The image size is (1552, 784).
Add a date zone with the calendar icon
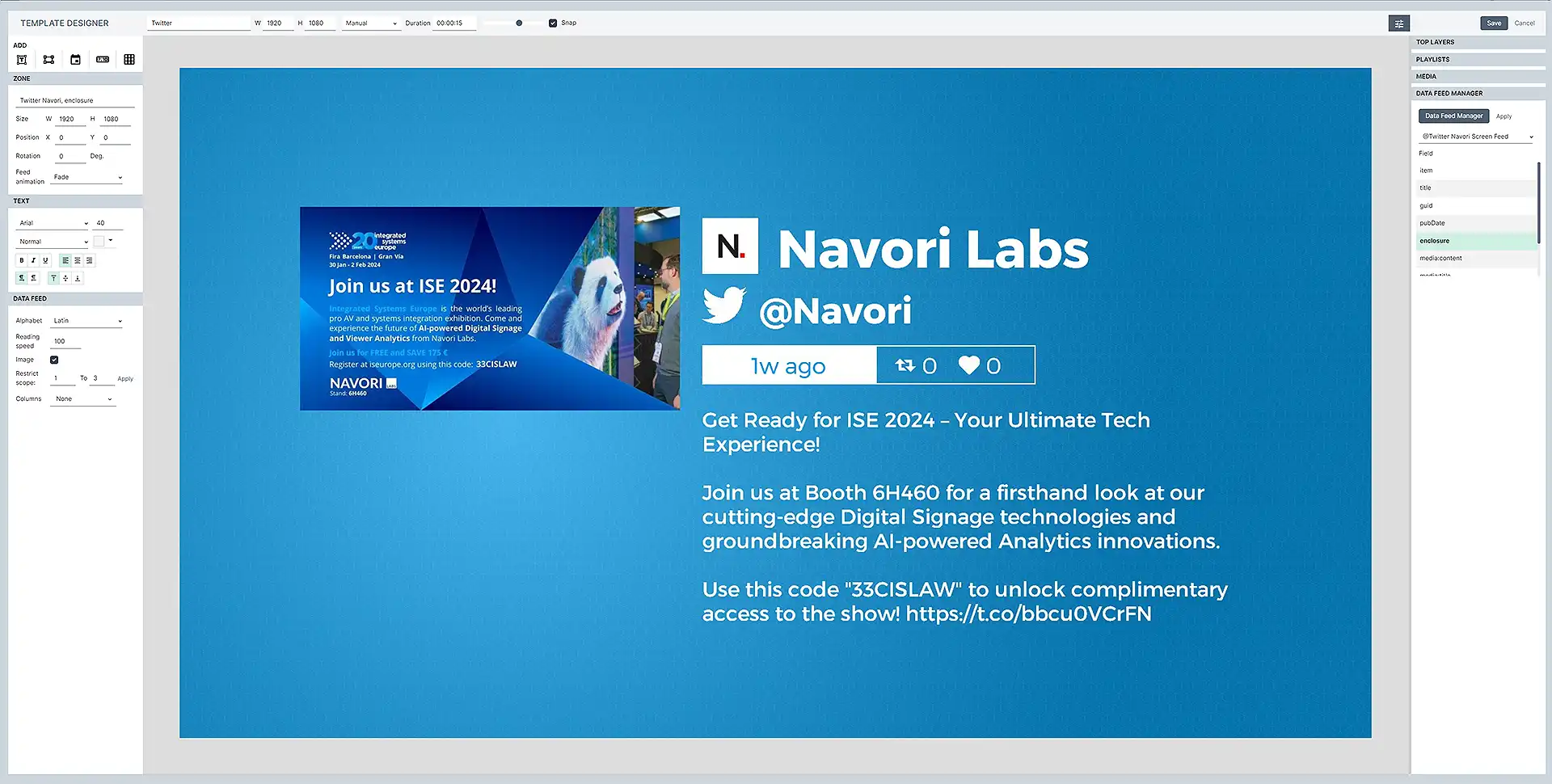coord(75,60)
